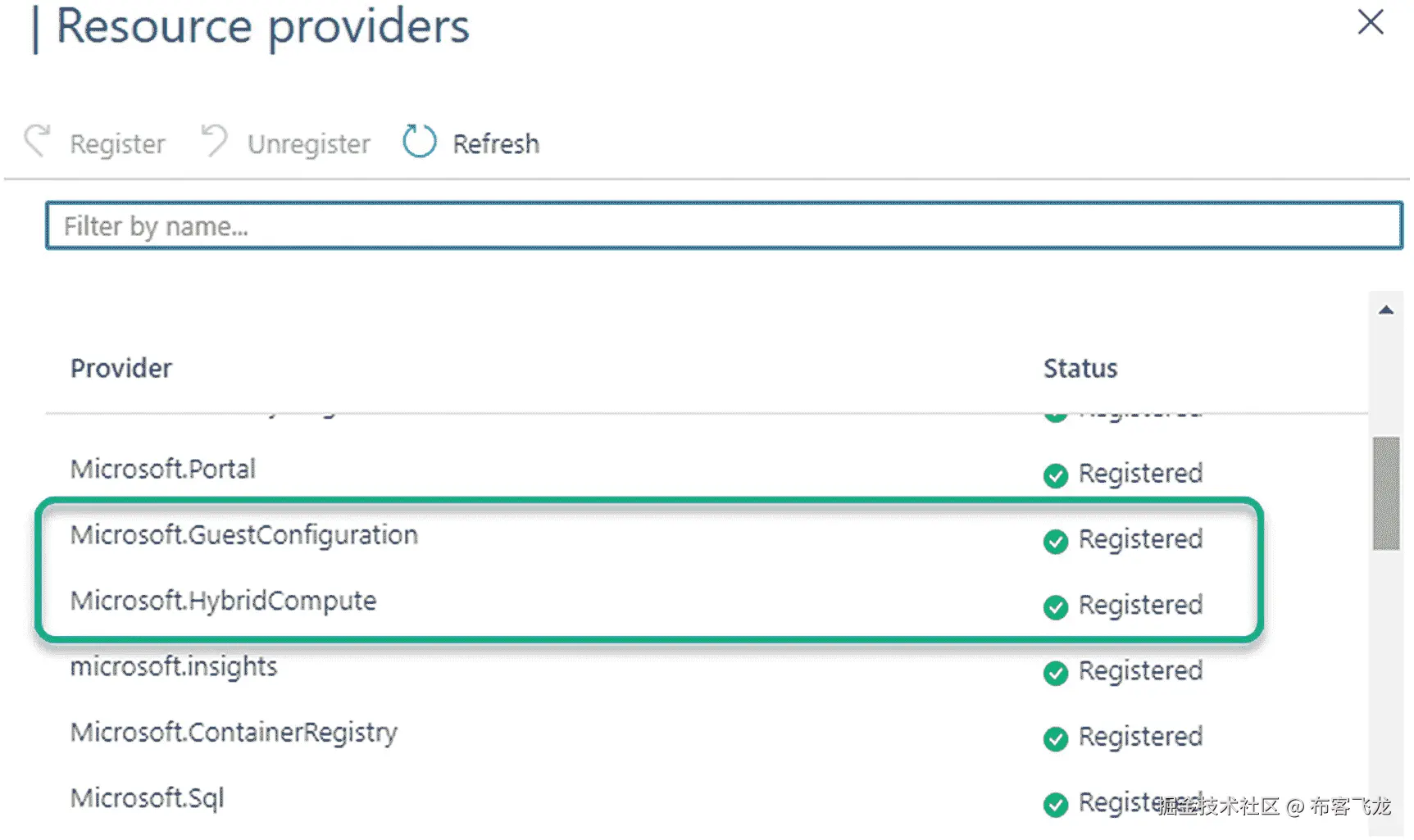
Task: Click the Refresh circular arrow icon
Action: 419,142
